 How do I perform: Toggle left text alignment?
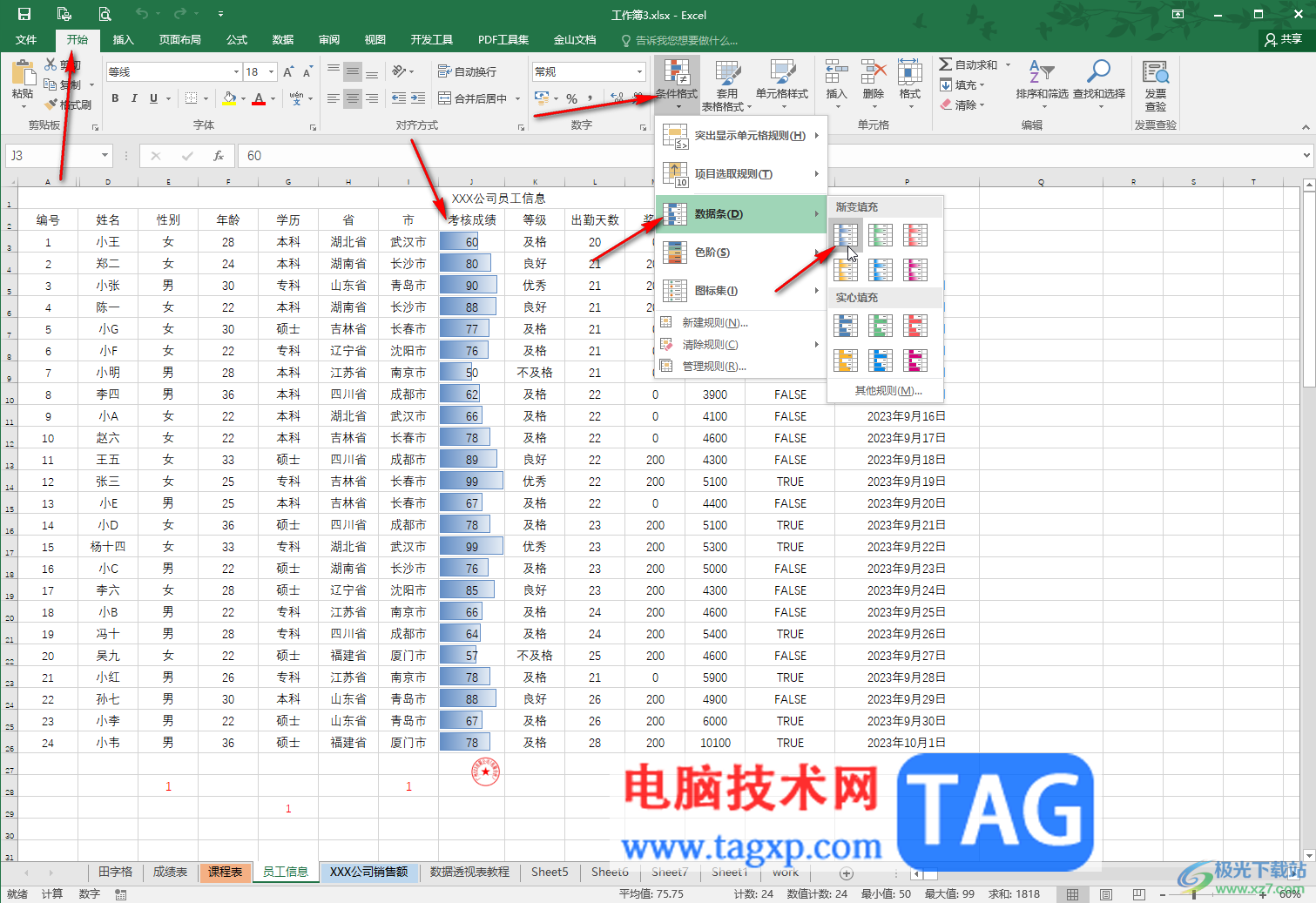334,98
